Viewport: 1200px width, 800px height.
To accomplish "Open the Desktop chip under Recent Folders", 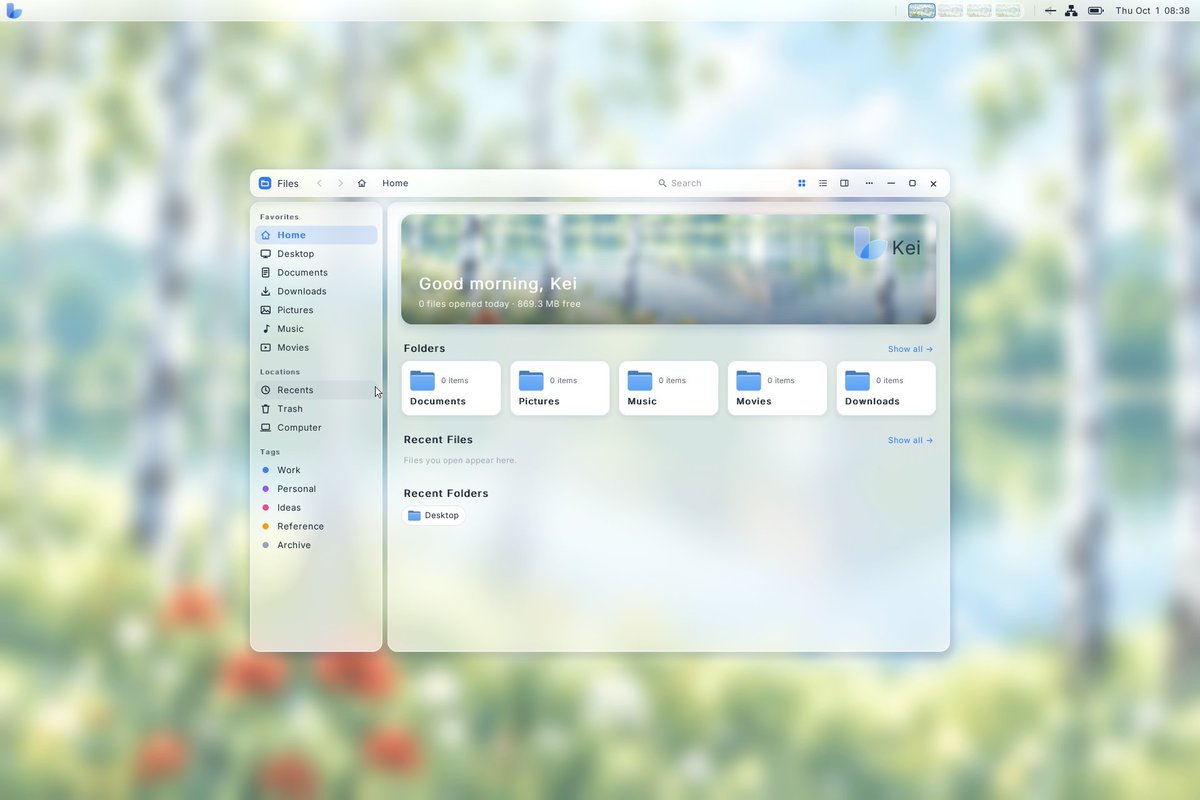I will pos(434,516).
